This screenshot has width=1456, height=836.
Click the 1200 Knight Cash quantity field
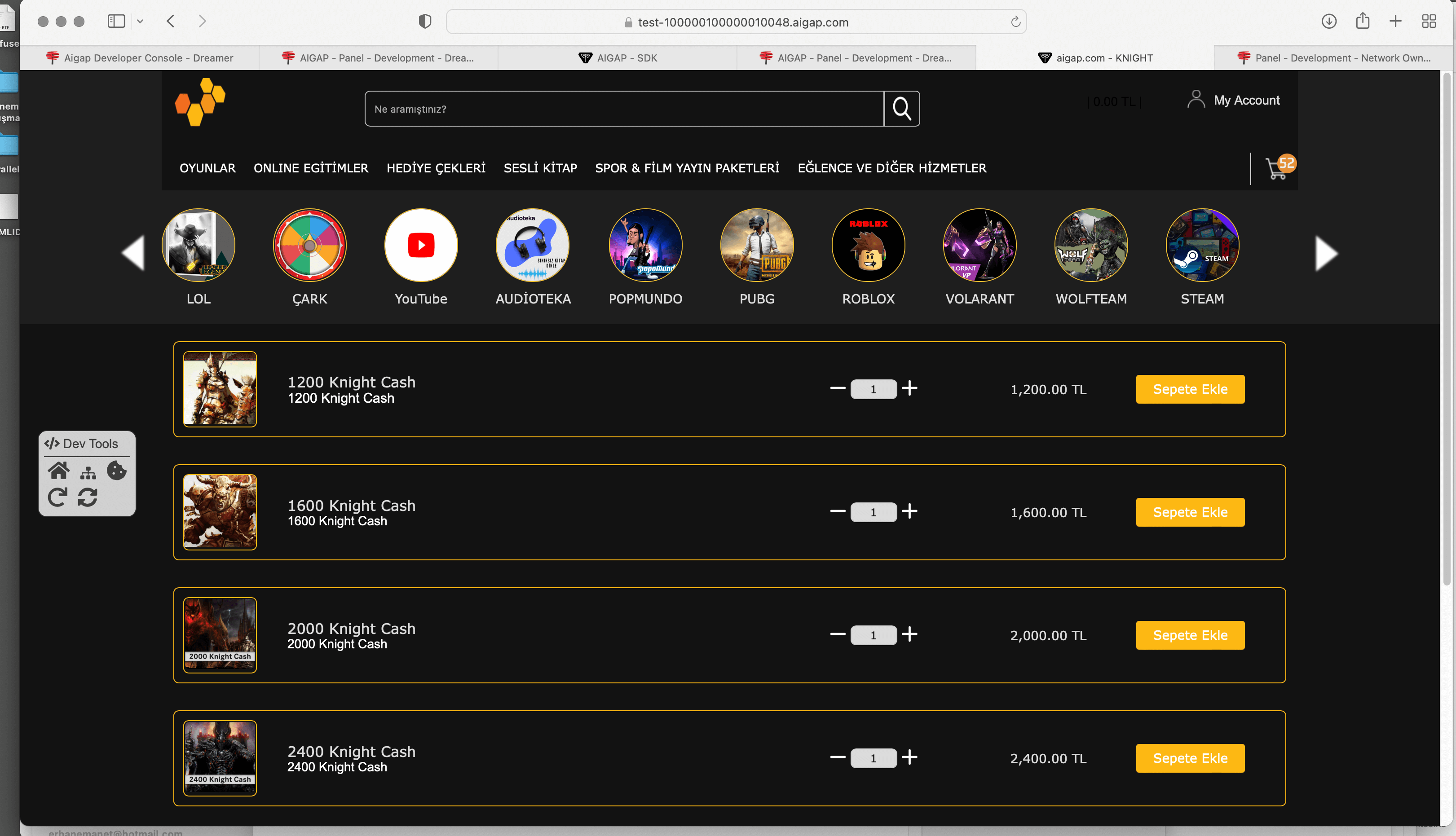point(873,389)
